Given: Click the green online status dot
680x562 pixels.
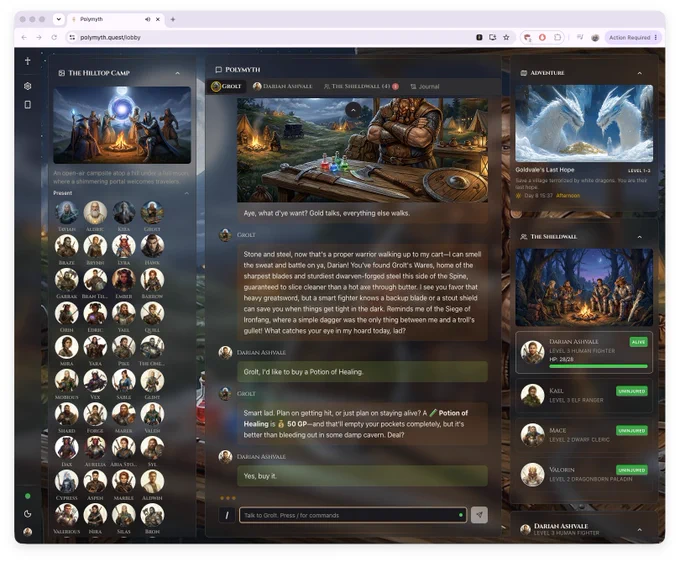Looking at the screenshot, I should 28,496.
